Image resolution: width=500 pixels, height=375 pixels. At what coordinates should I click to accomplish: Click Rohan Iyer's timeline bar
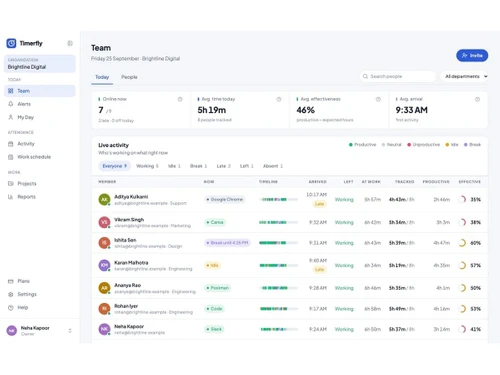[x=279, y=309]
